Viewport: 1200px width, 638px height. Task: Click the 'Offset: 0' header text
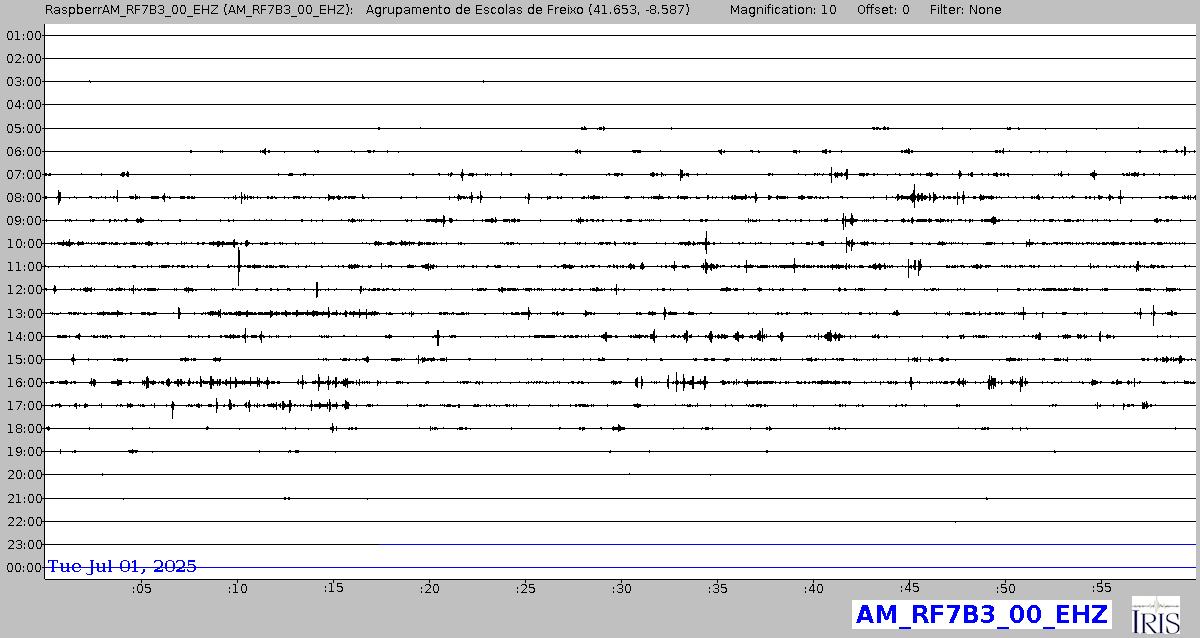[884, 9]
